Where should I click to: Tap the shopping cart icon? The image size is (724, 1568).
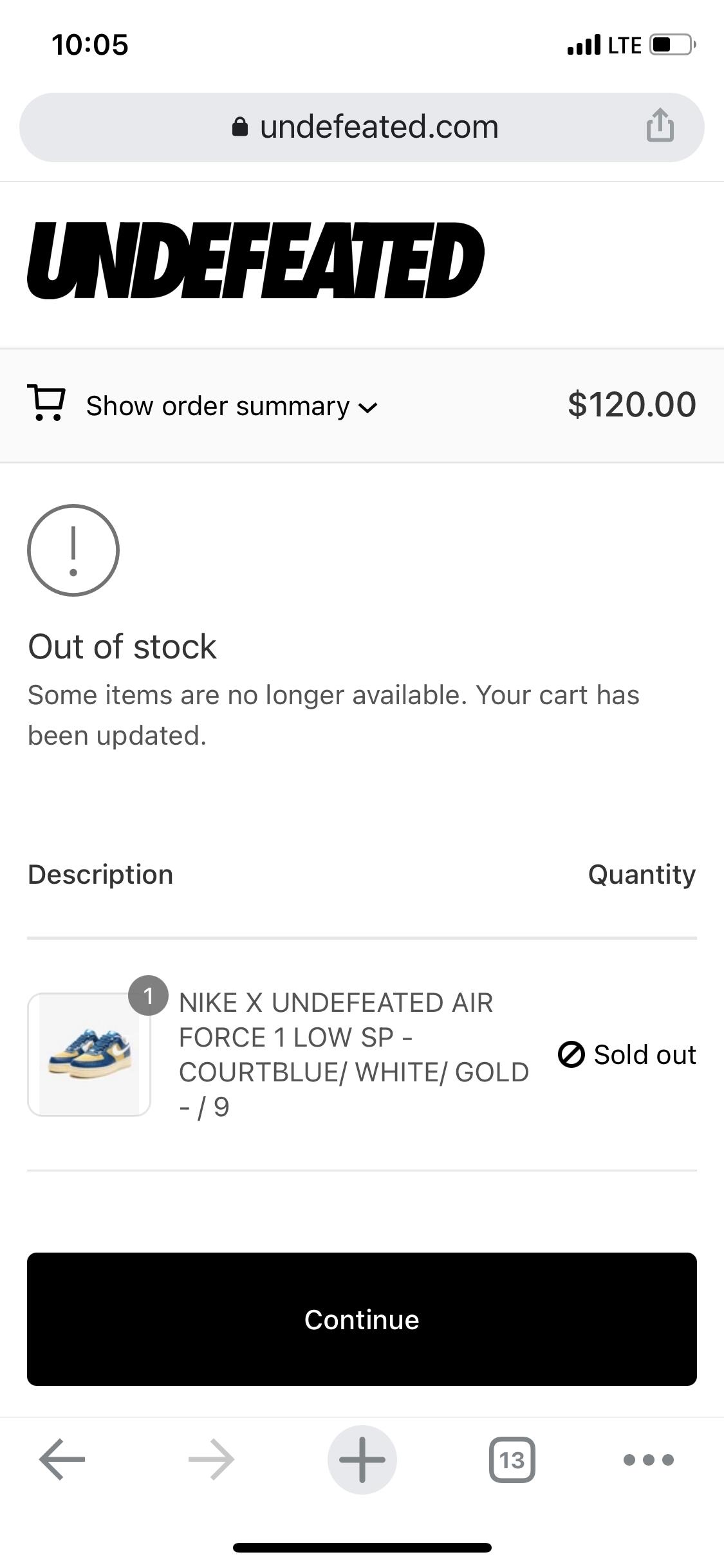click(x=46, y=404)
